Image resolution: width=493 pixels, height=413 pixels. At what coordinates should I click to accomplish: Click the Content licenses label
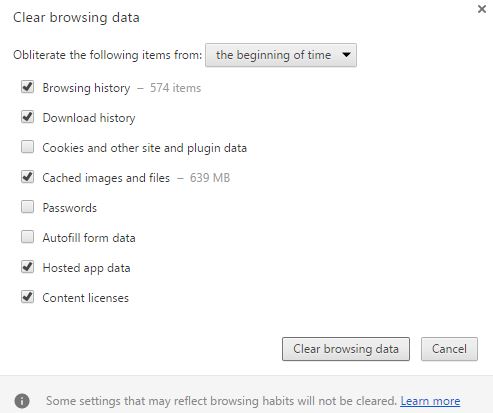[86, 298]
